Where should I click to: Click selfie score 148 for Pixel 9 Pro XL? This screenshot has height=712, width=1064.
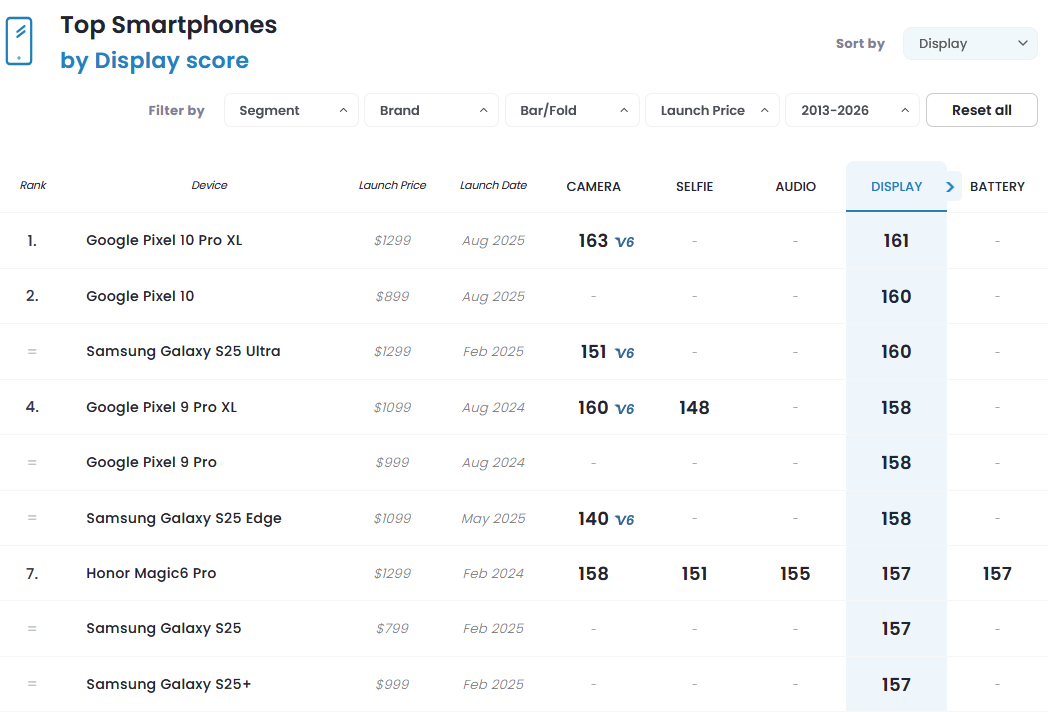pos(694,407)
